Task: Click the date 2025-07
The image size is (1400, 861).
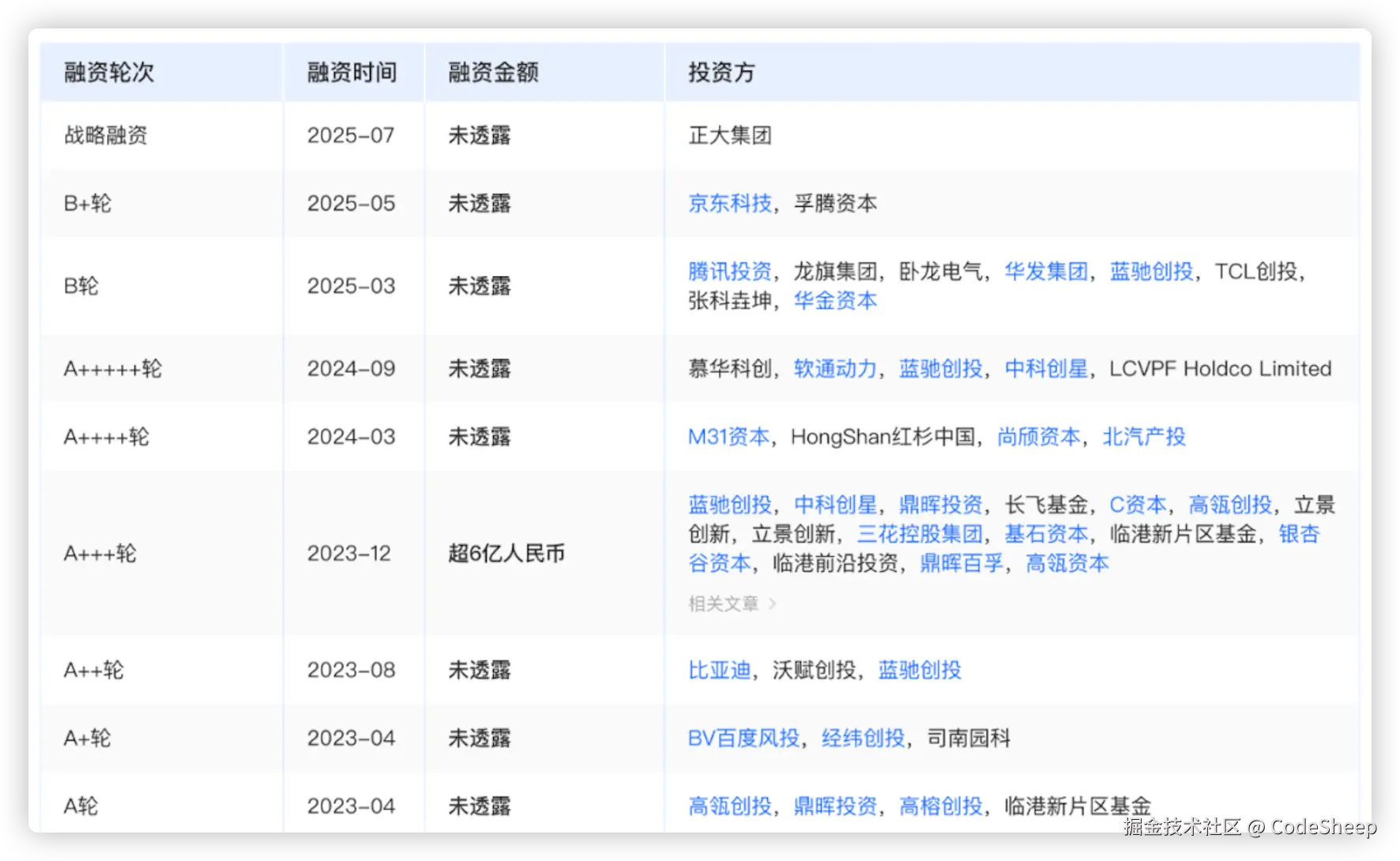Action: pyautogui.click(x=351, y=135)
